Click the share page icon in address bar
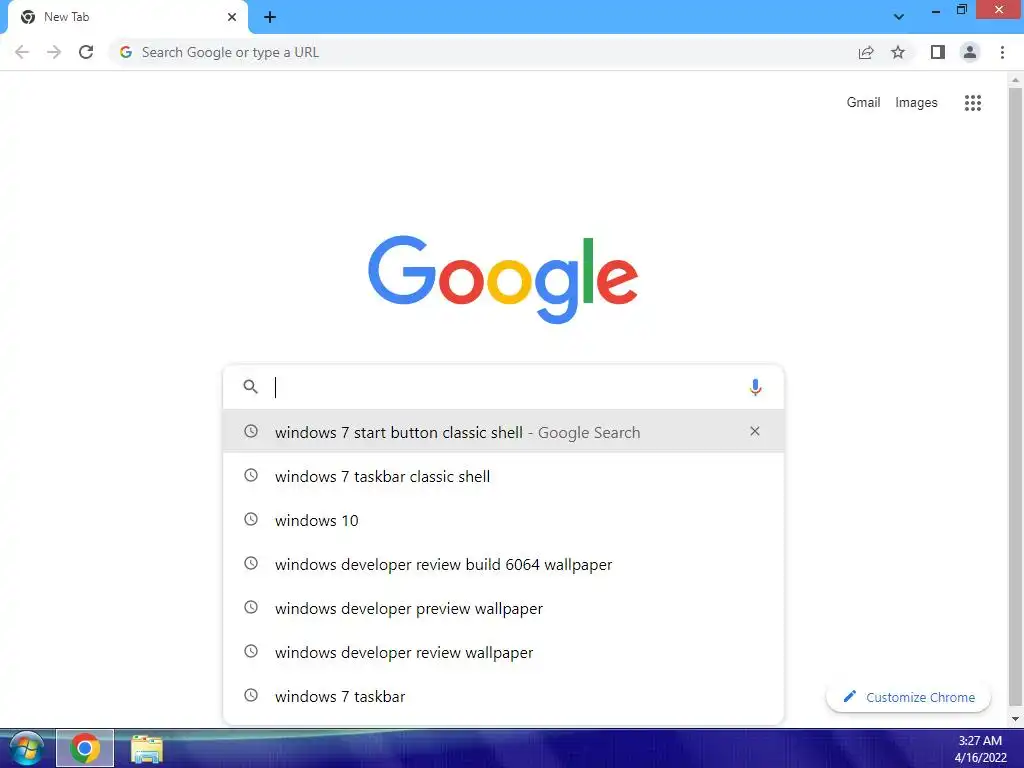This screenshot has height=768, width=1024. coord(866,52)
